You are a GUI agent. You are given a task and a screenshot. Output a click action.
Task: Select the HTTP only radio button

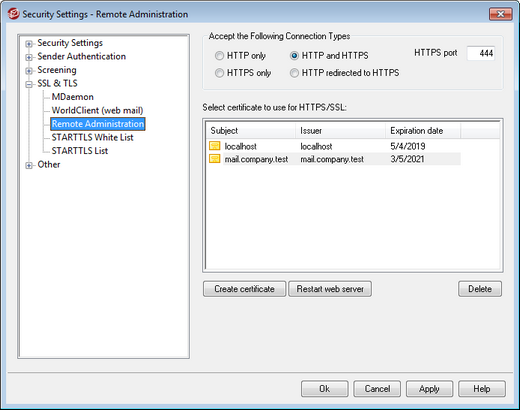pos(219,56)
